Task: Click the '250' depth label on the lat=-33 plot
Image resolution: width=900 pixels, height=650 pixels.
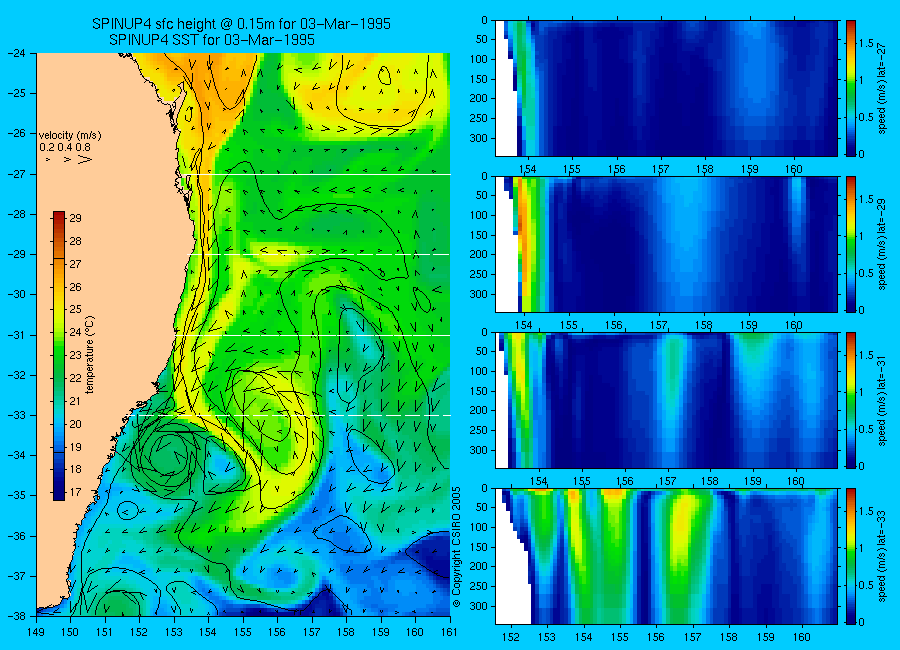Action: [479, 586]
